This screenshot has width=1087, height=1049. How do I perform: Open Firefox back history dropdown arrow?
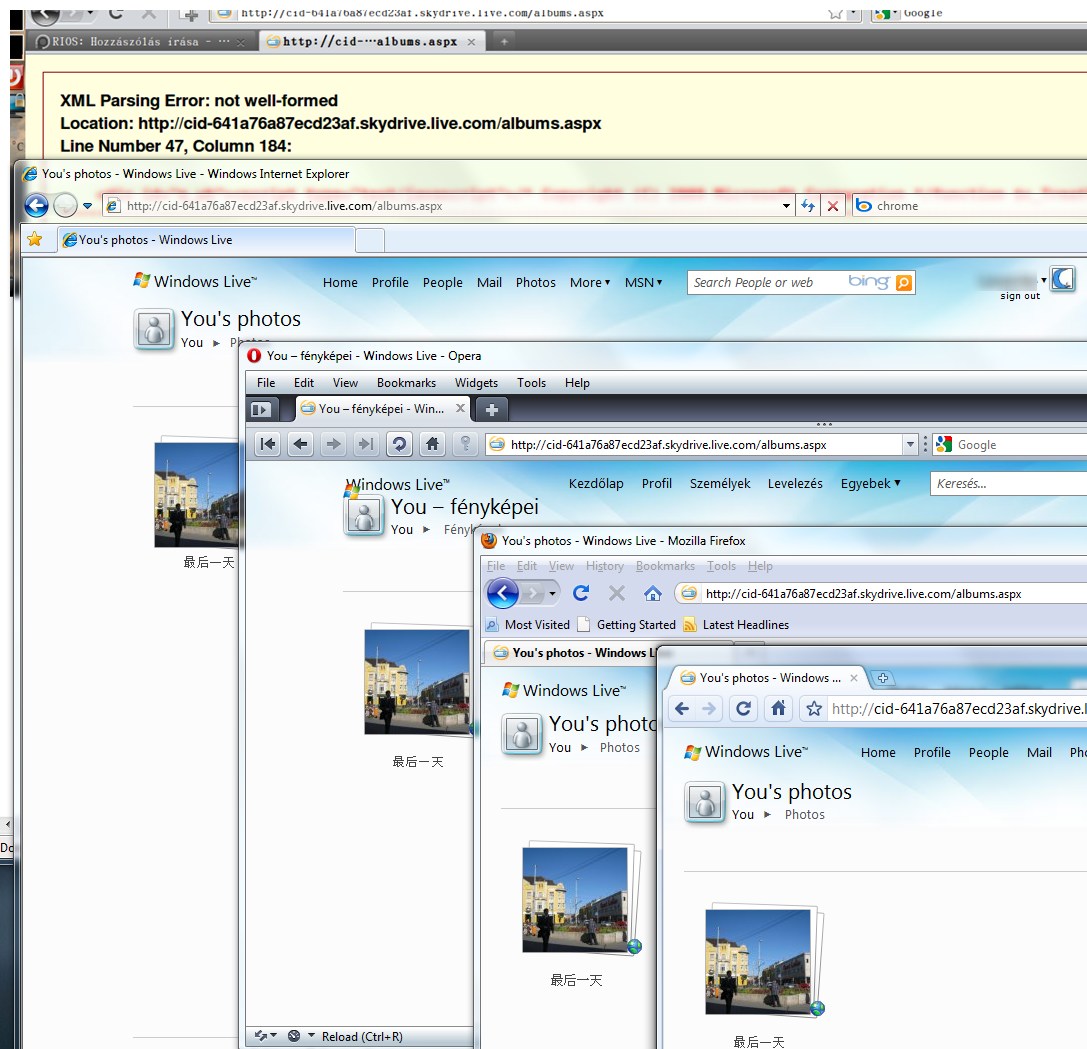pyautogui.click(x=552, y=593)
